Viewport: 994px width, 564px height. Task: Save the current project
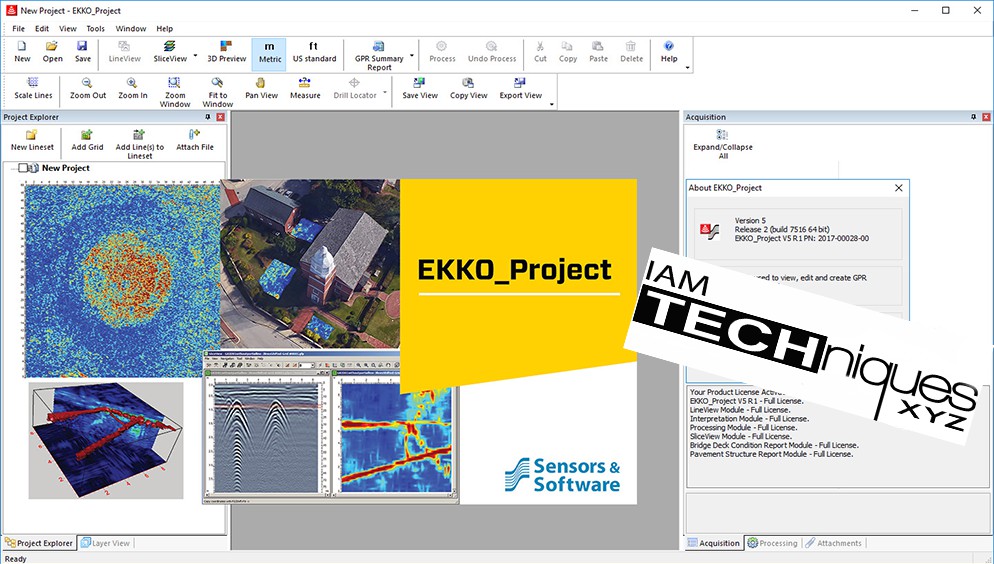tap(82, 52)
